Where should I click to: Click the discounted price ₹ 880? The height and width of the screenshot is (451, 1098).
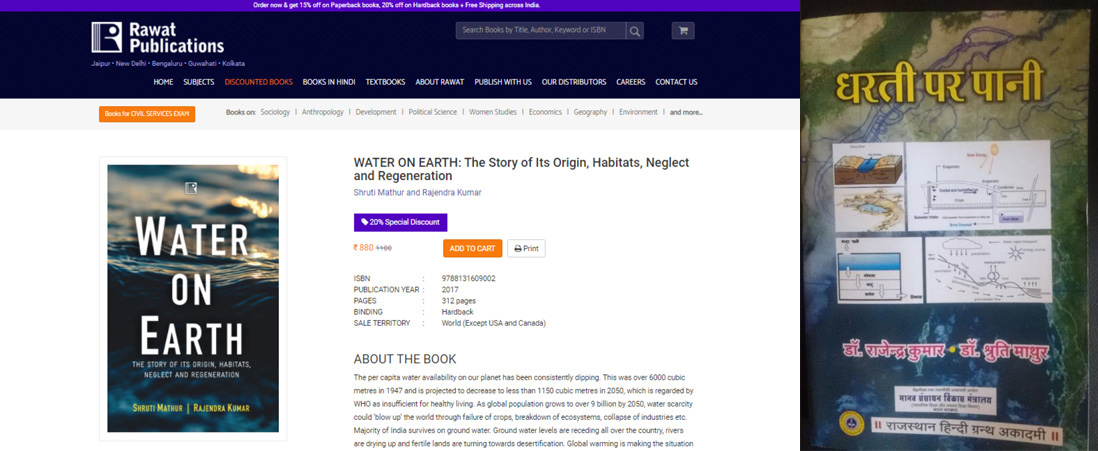tap(363, 247)
